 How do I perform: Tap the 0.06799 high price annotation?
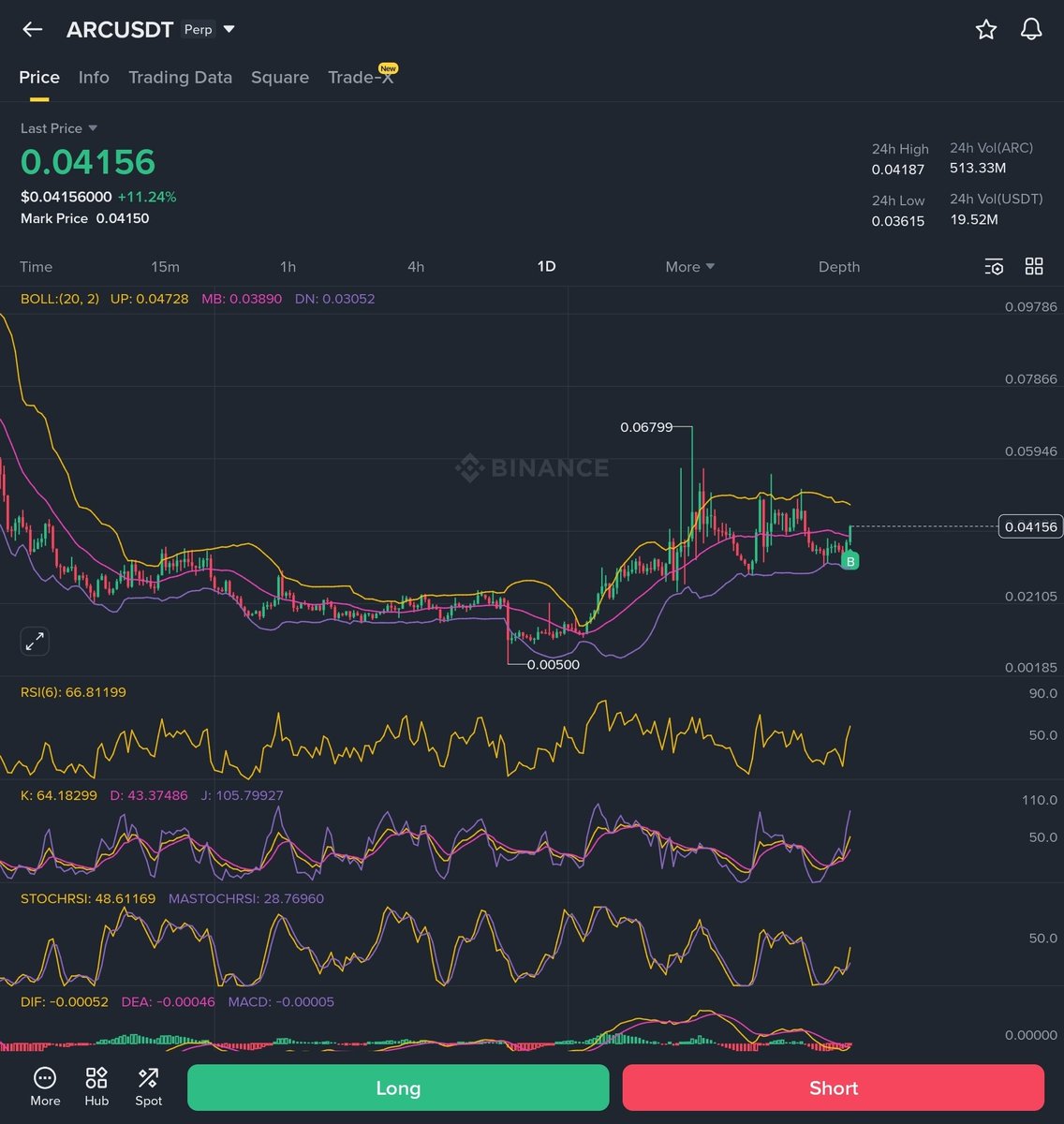click(646, 427)
